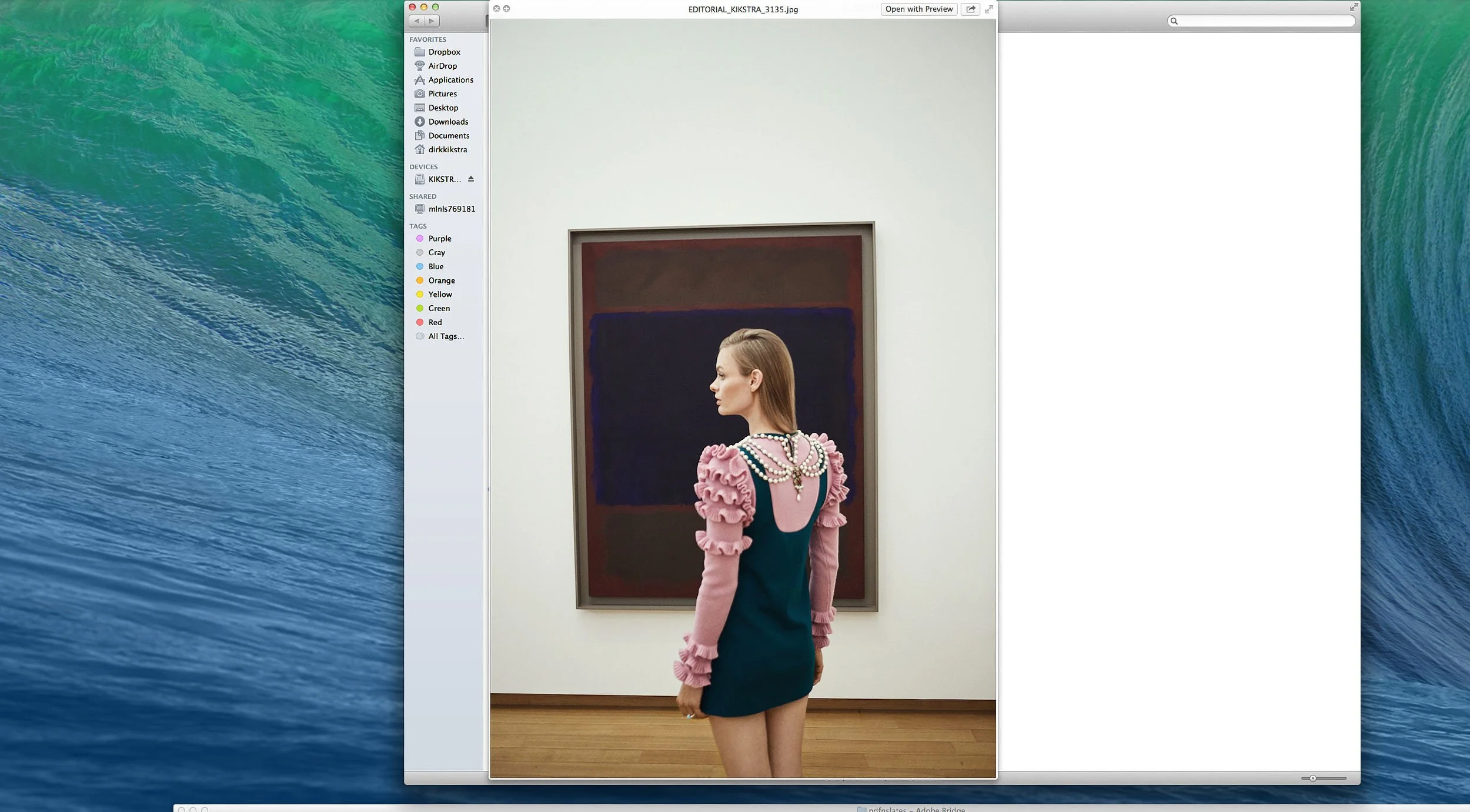Eject the KIKSTR... device in the sidebar
Image resolution: width=1470 pixels, height=812 pixels.
point(471,179)
